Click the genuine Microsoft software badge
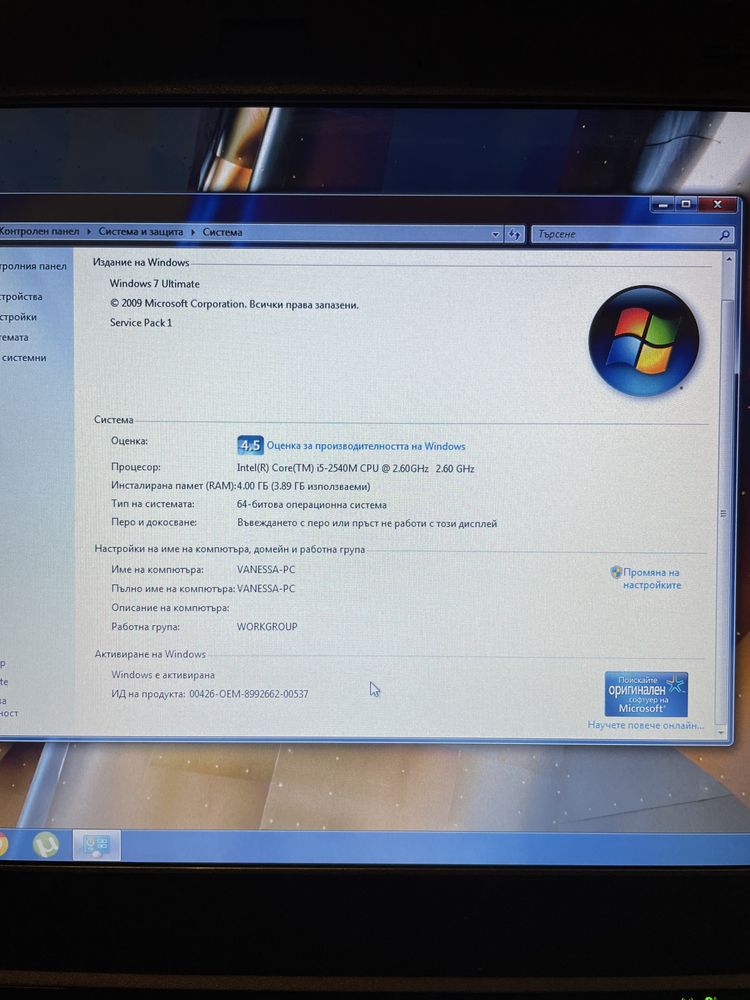This screenshot has width=750, height=1000. click(646, 694)
